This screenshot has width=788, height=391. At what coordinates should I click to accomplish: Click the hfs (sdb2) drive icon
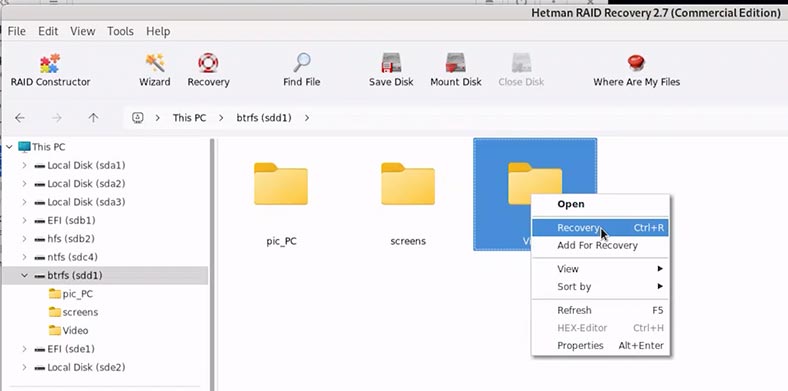point(40,239)
